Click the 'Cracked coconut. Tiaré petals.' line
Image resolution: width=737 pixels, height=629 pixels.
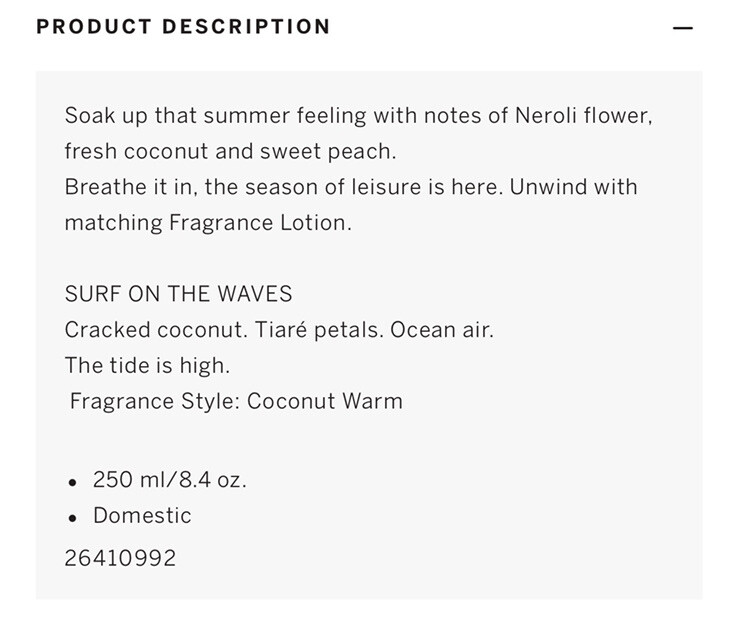(224, 330)
